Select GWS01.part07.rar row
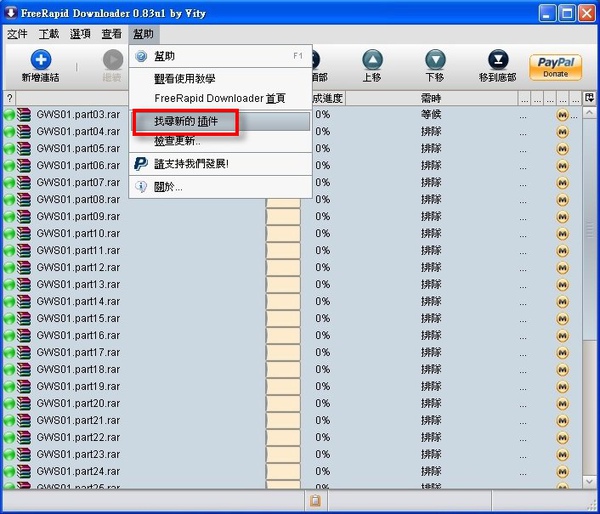The width and height of the screenshot is (600, 514). click(293, 183)
